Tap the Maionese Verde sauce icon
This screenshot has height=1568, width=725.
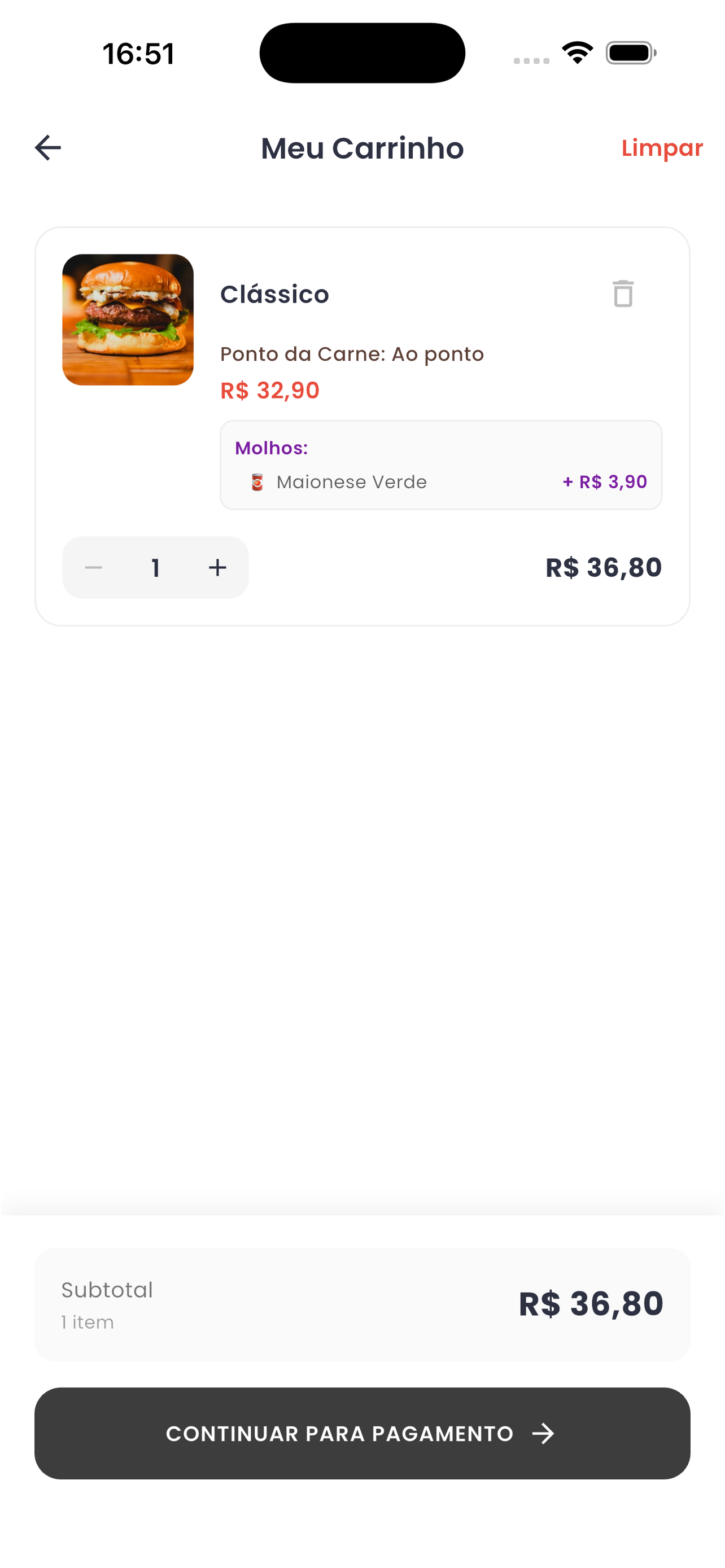click(x=257, y=482)
